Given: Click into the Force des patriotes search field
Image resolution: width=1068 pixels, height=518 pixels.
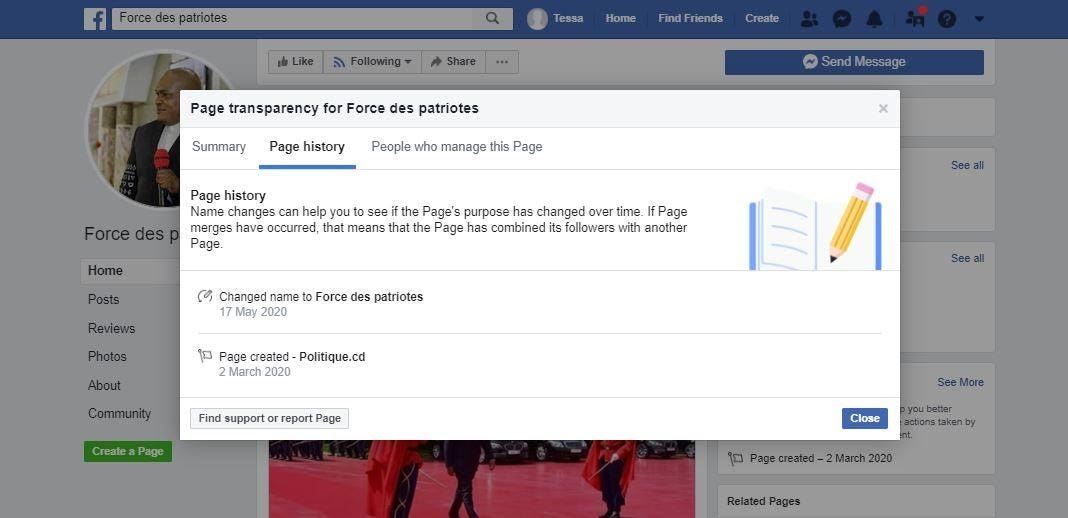Looking at the screenshot, I should [x=293, y=18].
